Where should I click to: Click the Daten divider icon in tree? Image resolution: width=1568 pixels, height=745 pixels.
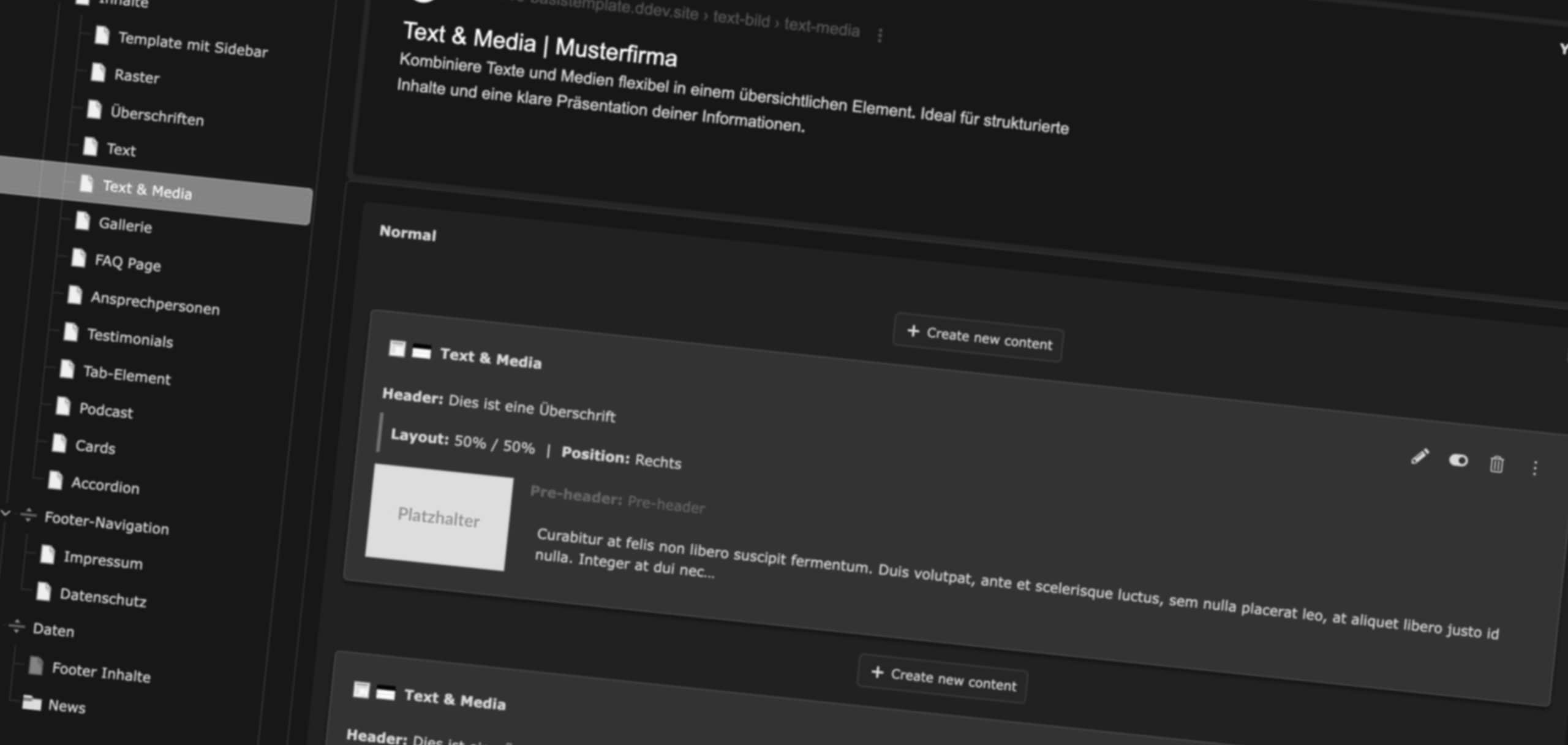17,626
